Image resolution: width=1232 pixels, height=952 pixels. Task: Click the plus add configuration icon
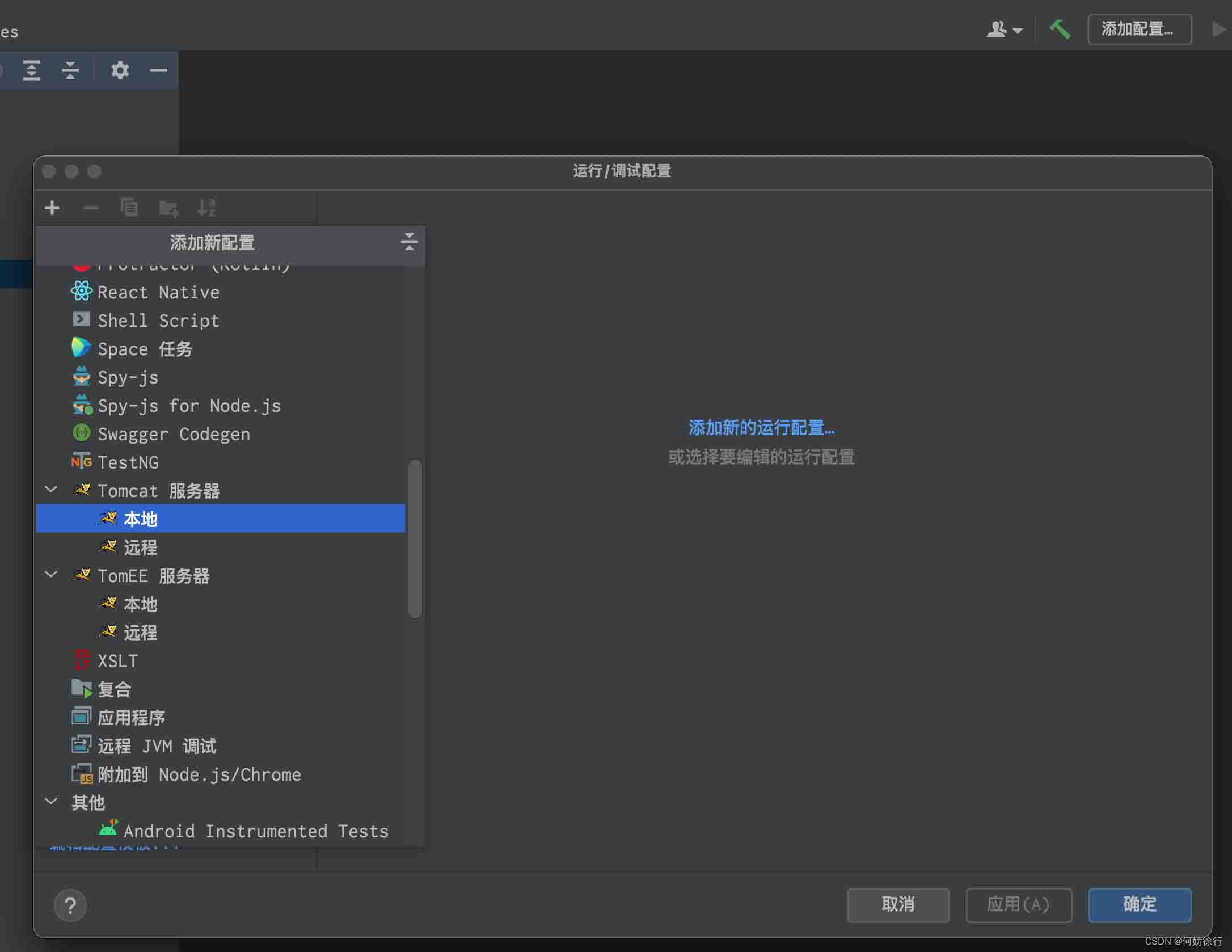52,208
